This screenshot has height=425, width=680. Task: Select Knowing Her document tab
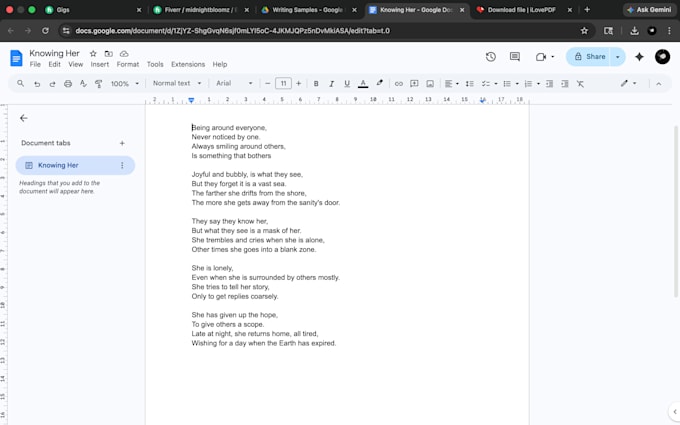[x=75, y=165]
